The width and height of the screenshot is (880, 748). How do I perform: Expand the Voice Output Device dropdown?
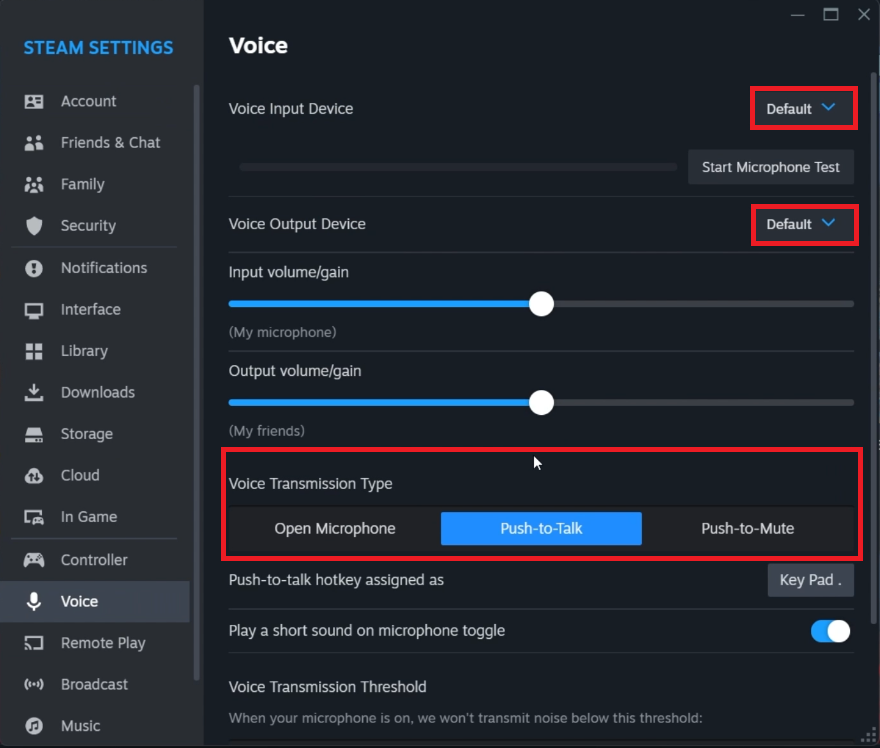pyautogui.click(x=803, y=224)
